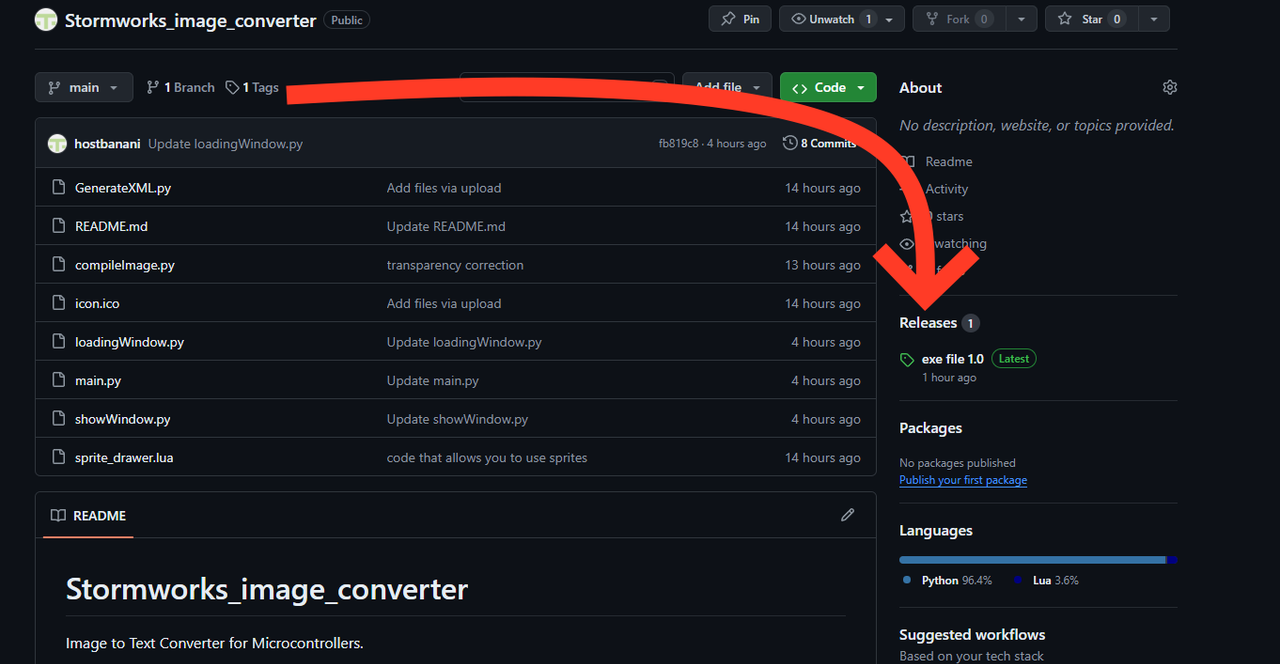This screenshot has height=664, width=1280.
Task: Click the Lua 3.6% language link
Action: (x=1046, y=580)
